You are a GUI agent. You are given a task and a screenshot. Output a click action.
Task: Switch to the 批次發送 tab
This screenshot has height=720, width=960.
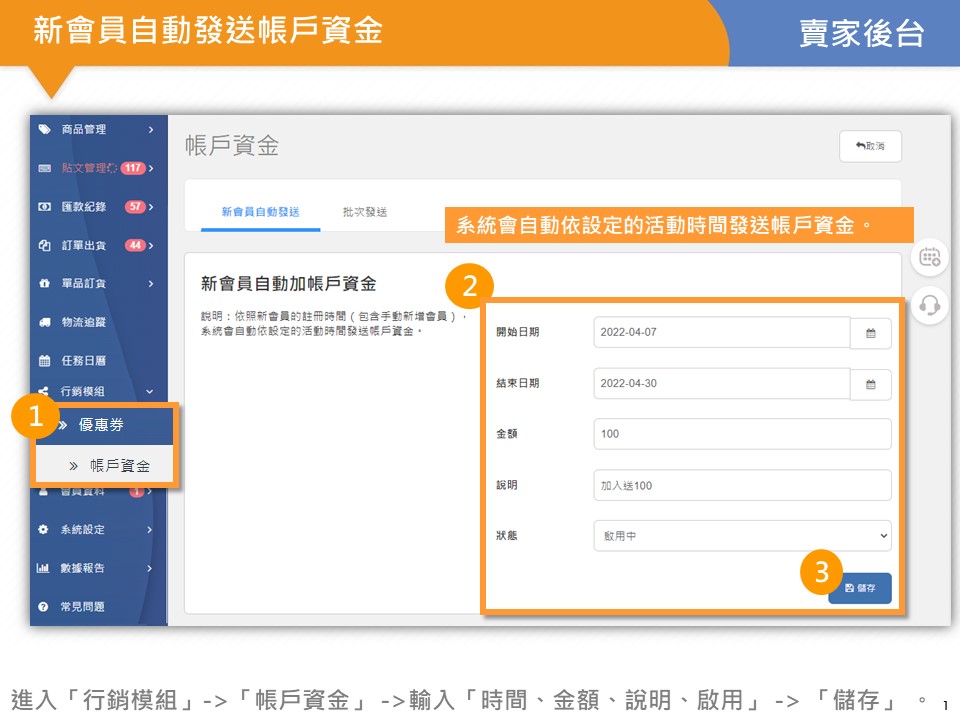364,212
